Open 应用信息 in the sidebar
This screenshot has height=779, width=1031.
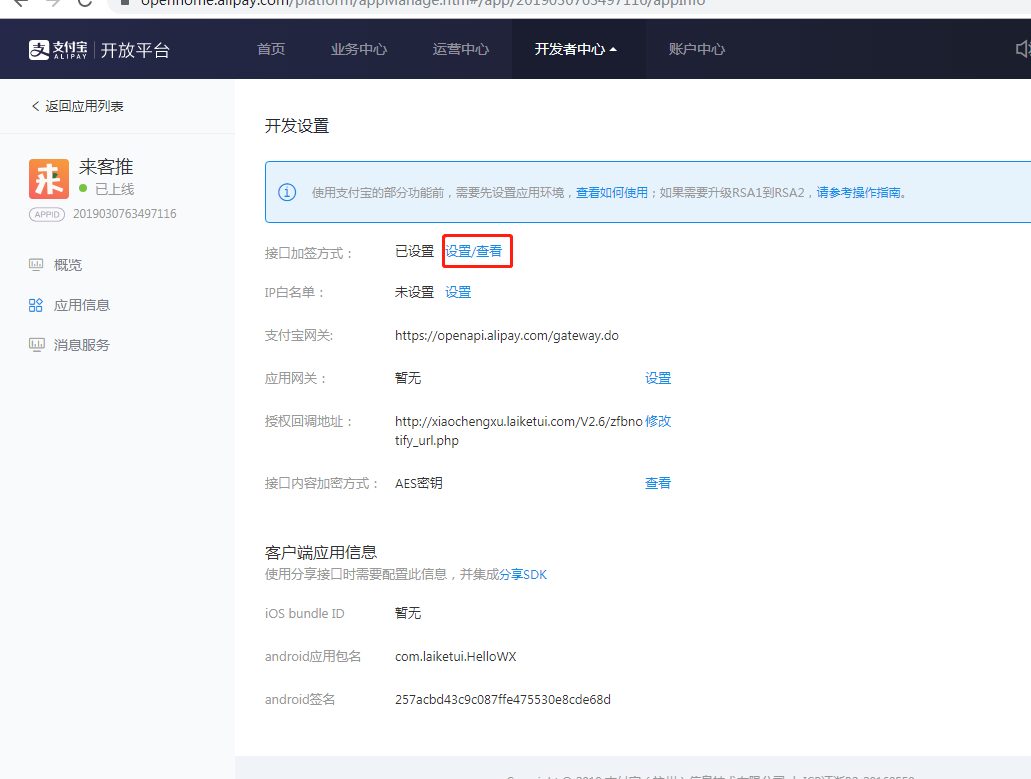82,305
